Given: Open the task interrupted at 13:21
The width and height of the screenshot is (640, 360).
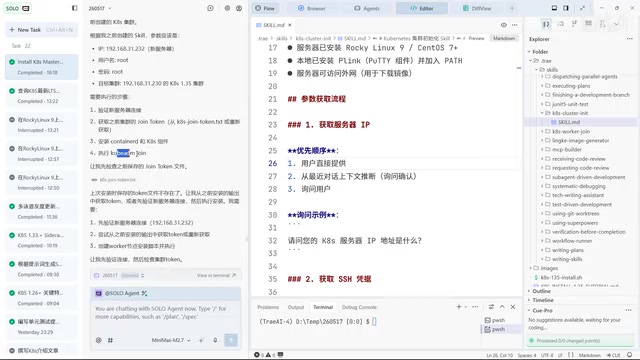Looking at the screenshot, I should (x=41, y=124).
